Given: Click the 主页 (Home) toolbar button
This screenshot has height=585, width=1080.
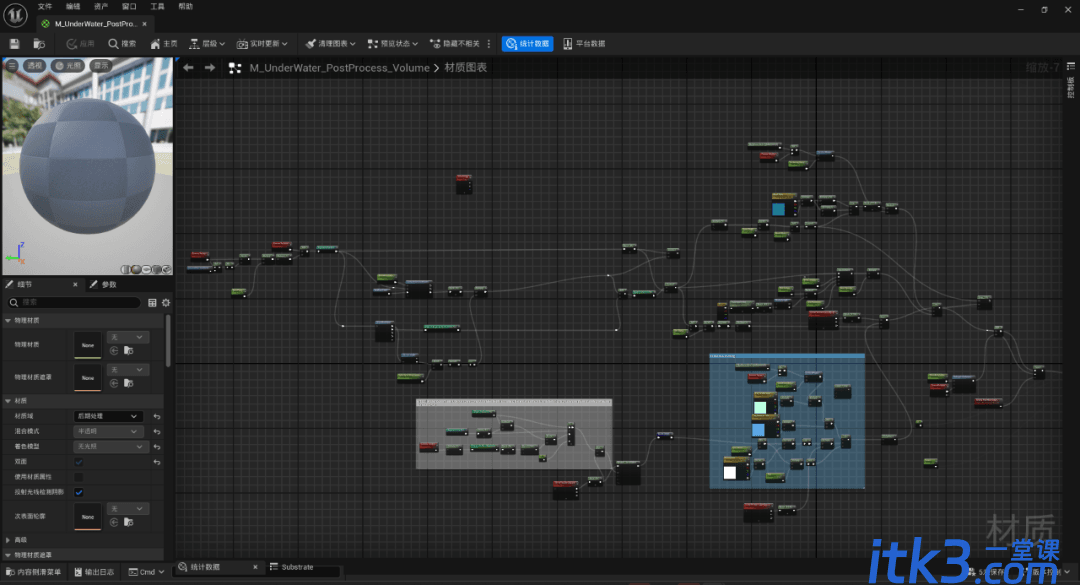Looking at the screenshot, I should [x=164, y=43].
